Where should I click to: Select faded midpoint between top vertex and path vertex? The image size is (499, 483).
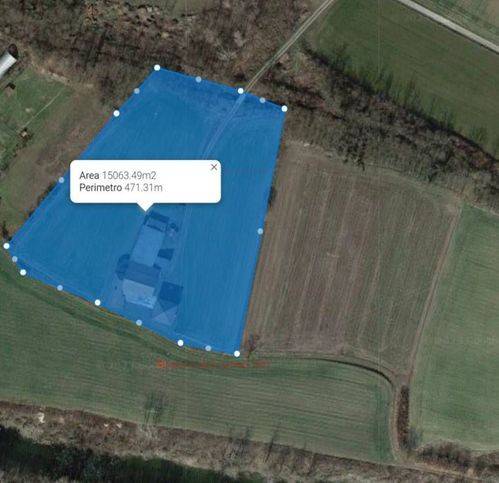point(198,79)
